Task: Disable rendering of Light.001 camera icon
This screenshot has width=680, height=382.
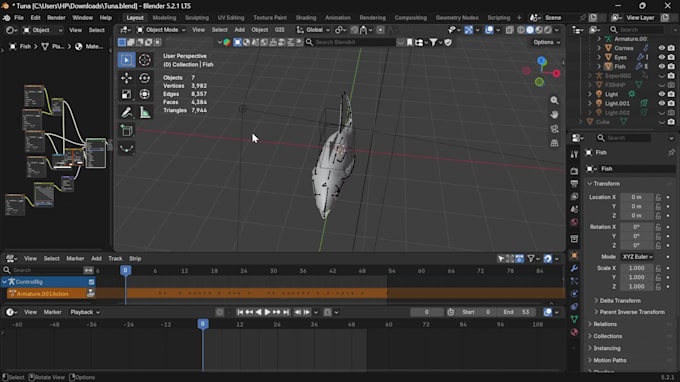Action: point(671,104)
